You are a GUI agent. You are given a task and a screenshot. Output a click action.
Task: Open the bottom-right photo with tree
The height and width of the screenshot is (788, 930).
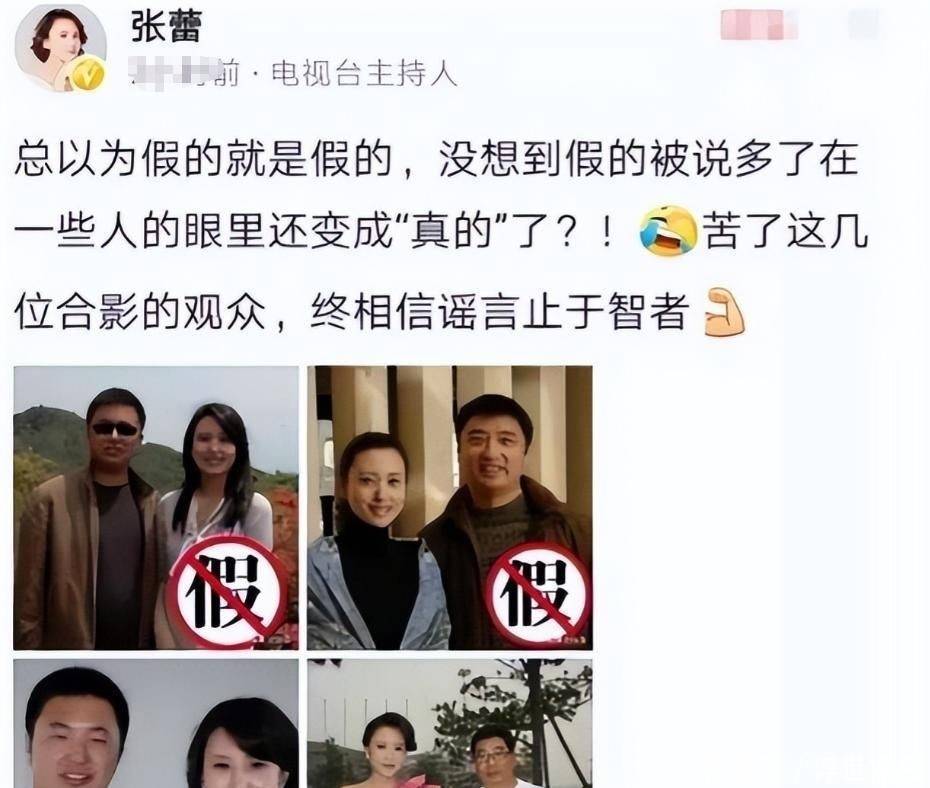pos(450,723)
